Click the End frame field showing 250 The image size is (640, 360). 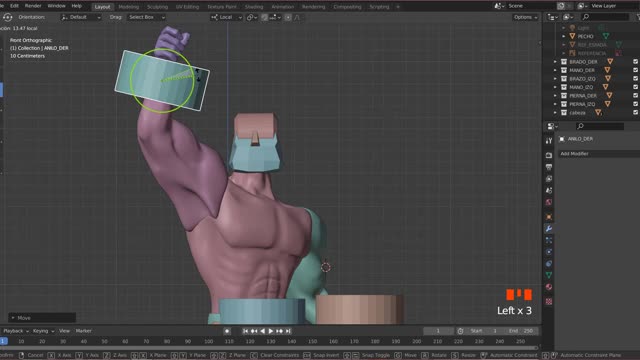tap(522, 331)
